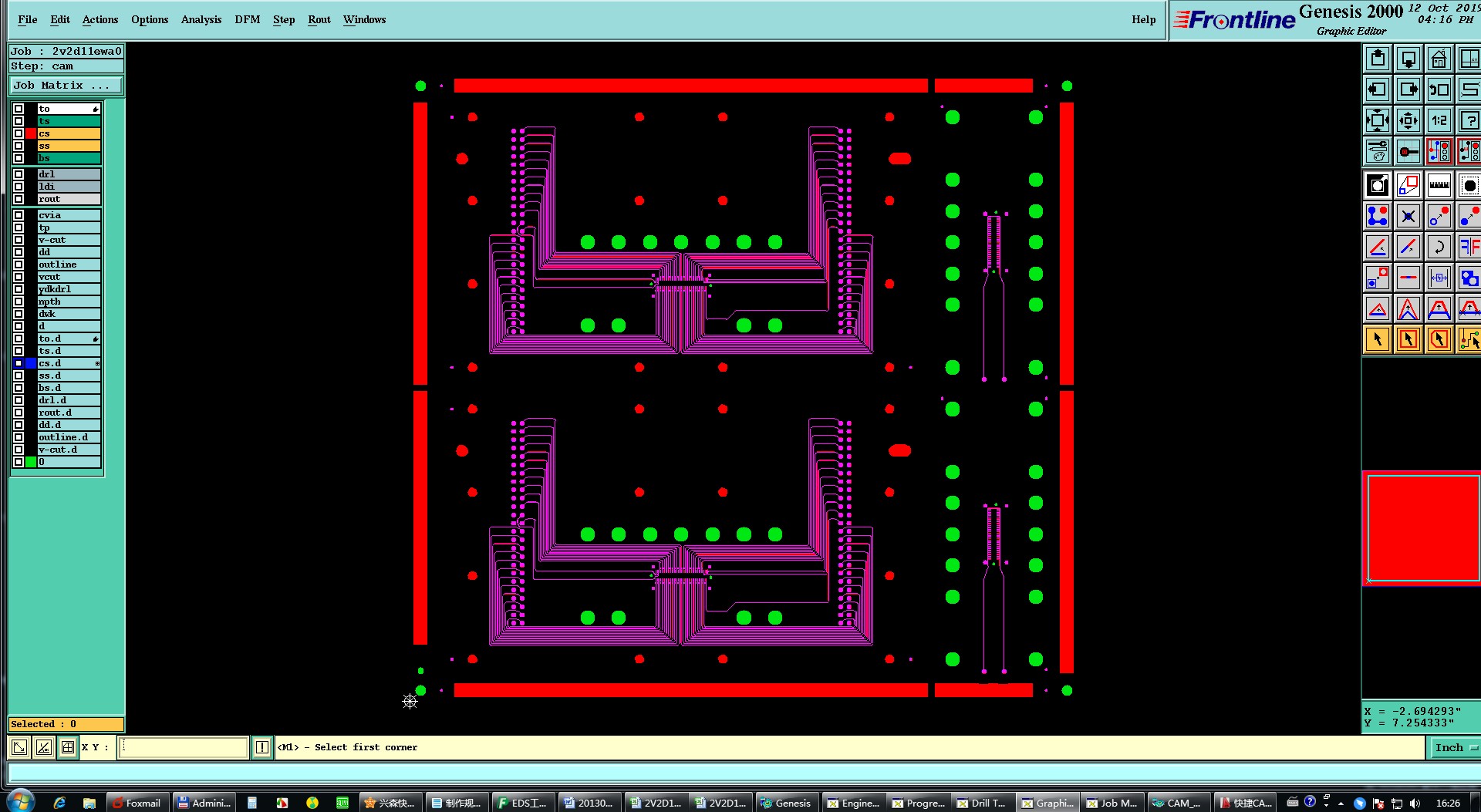Click the snap control red target icon
The image size is (1481, 812).
tap(1408, 151)
